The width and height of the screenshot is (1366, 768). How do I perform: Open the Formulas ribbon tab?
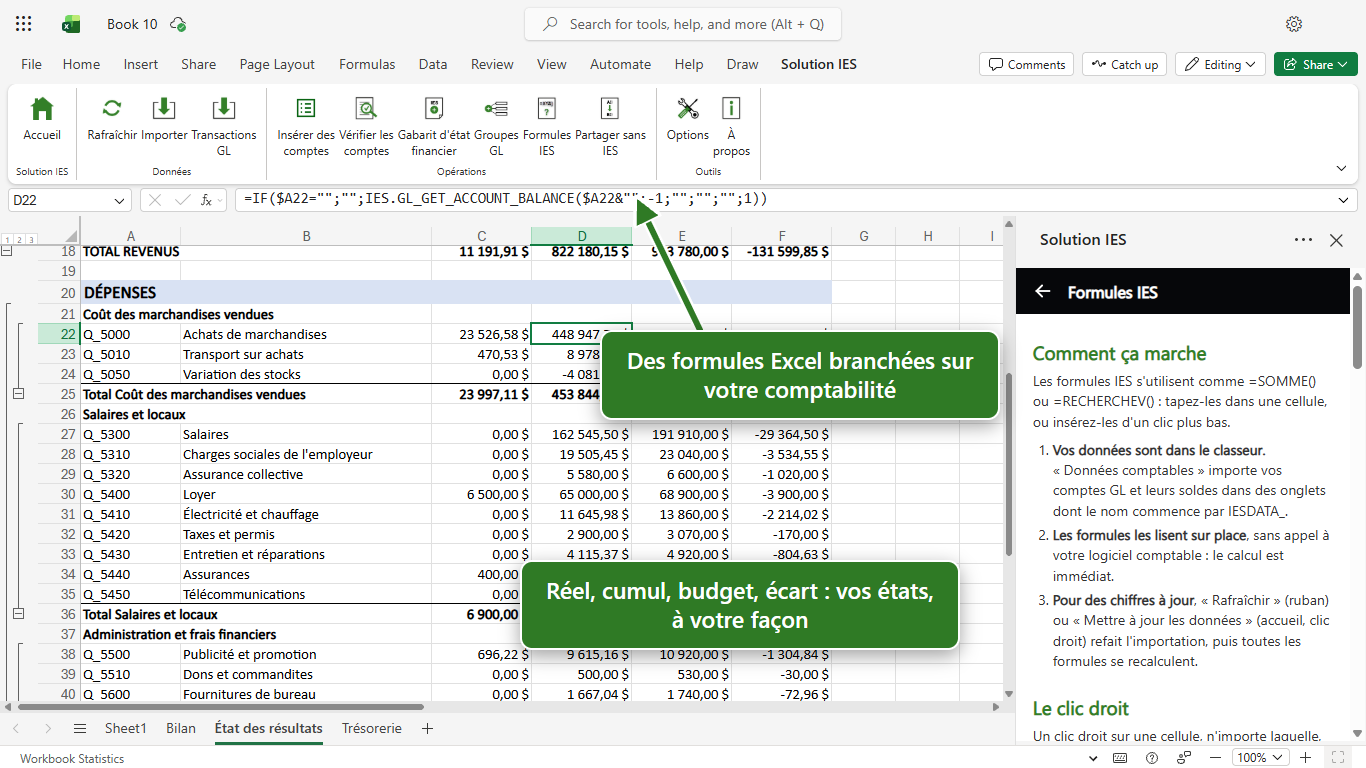click(367, 64)
